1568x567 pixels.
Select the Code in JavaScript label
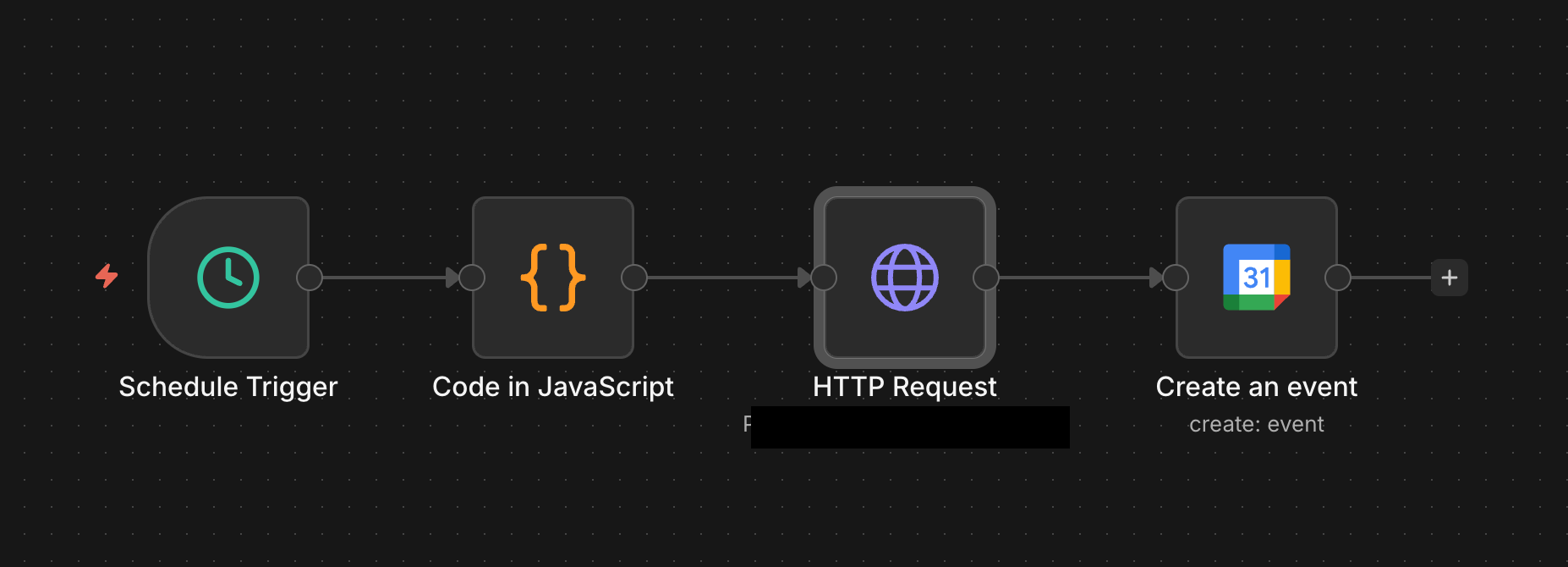[x=553, y=387]
